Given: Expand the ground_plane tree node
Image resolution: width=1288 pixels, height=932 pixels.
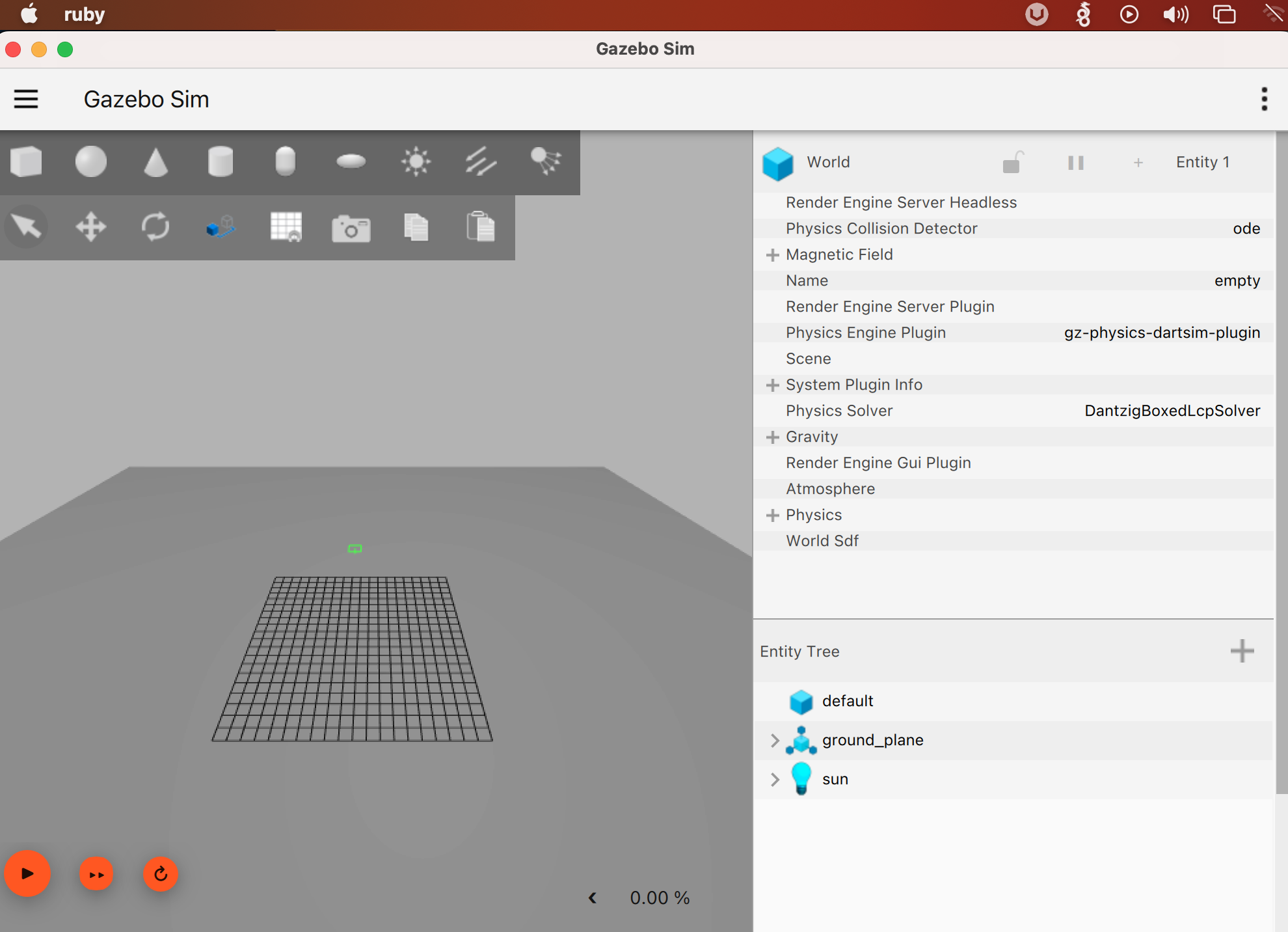Looking at the screenshot, I should point(774,740).
